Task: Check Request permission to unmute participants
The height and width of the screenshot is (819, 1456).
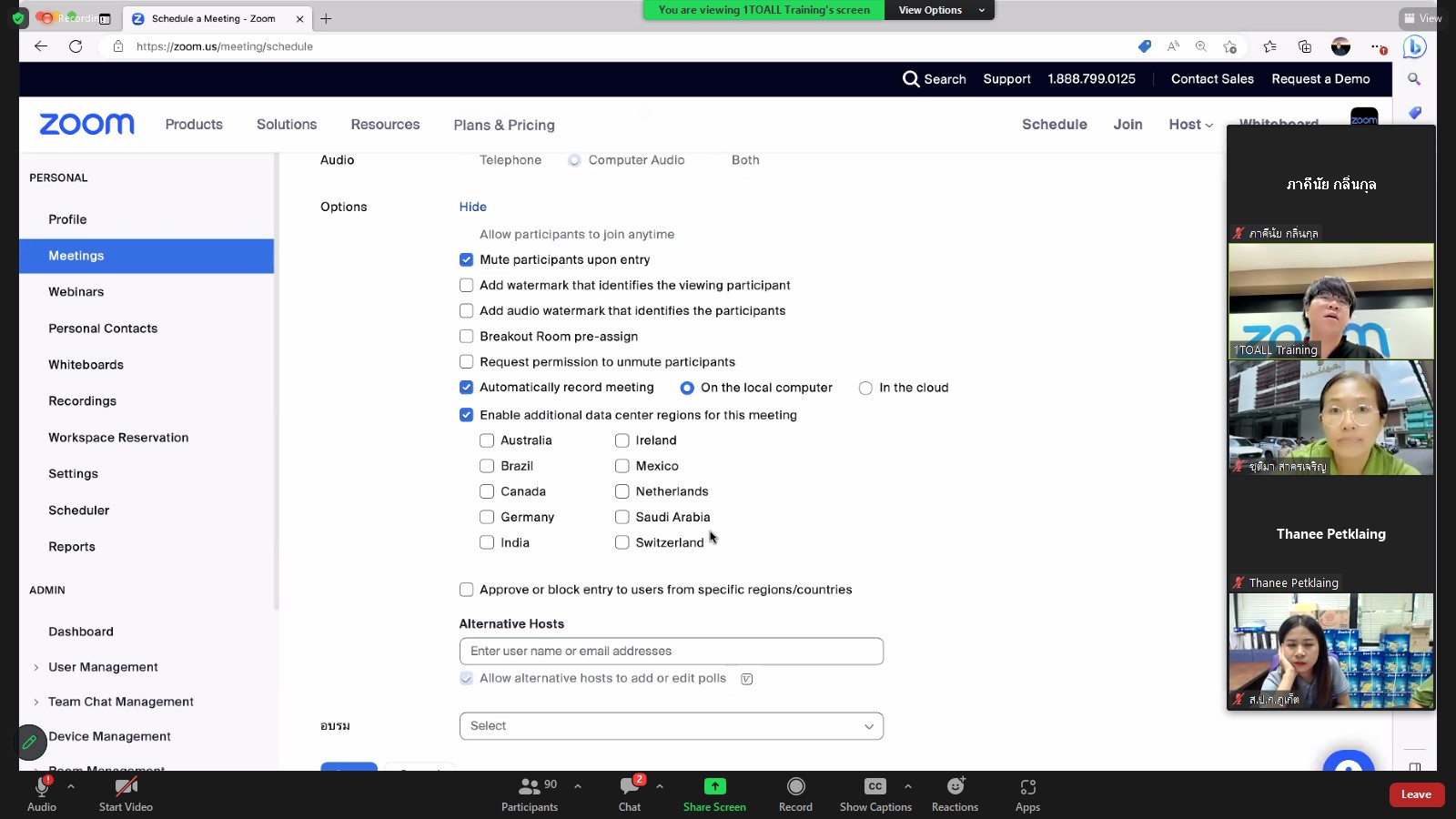Action: (466, 361)
